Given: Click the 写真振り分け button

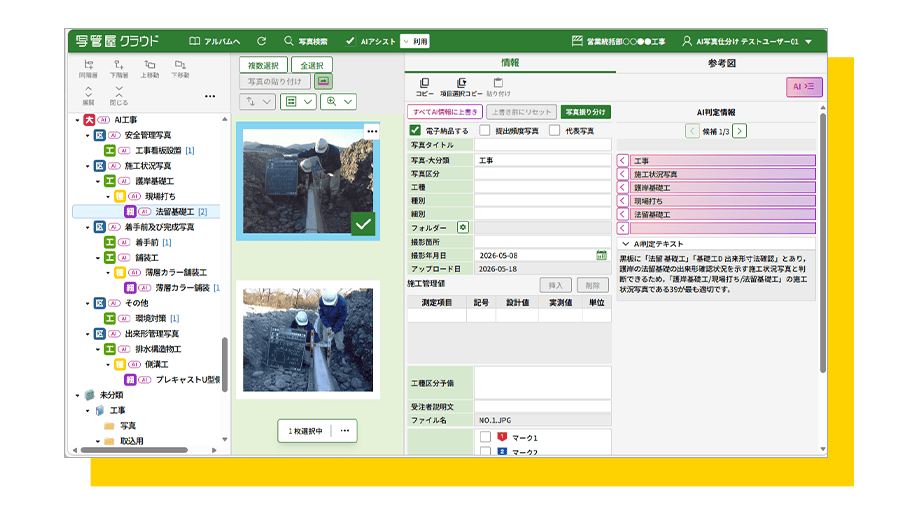Looking at the screenshot, I should pyautogui.click(x=585, y=112).
